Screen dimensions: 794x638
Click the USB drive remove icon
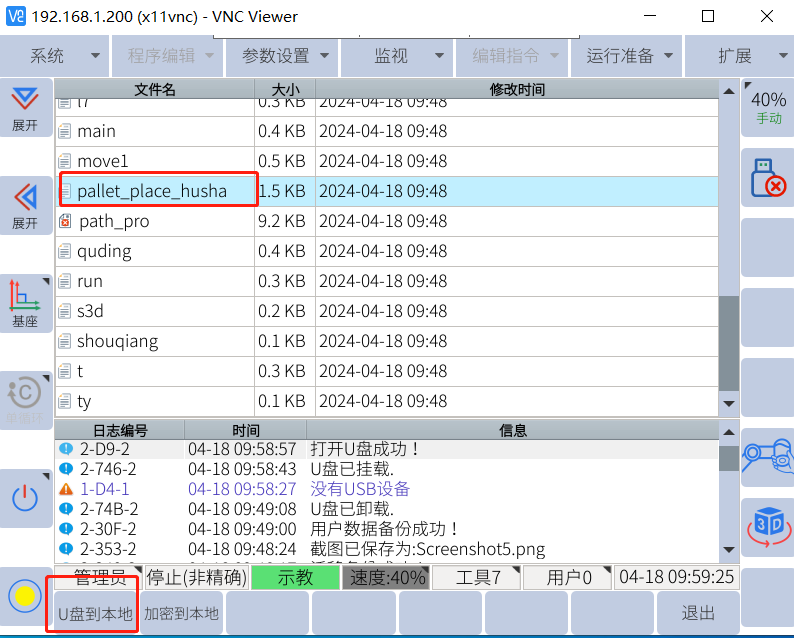coord(767,178)
